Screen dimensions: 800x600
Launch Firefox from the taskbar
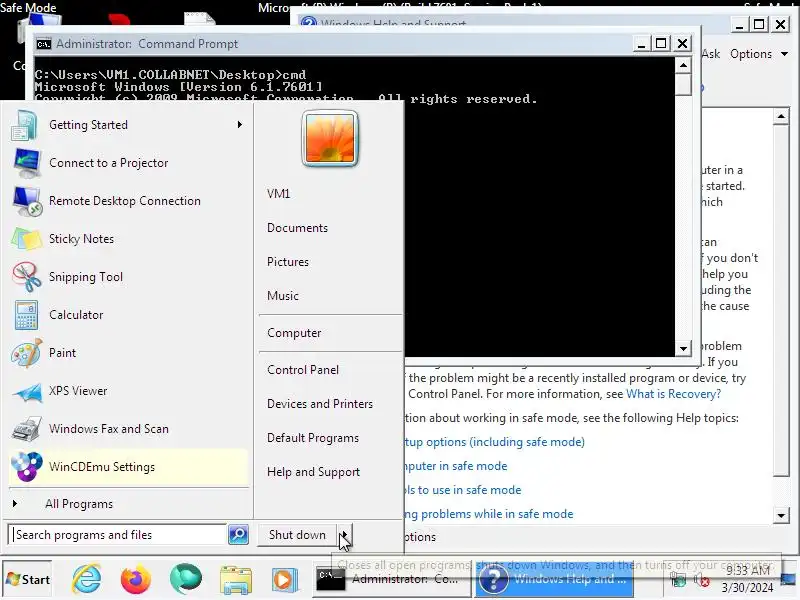coord(136,580)
